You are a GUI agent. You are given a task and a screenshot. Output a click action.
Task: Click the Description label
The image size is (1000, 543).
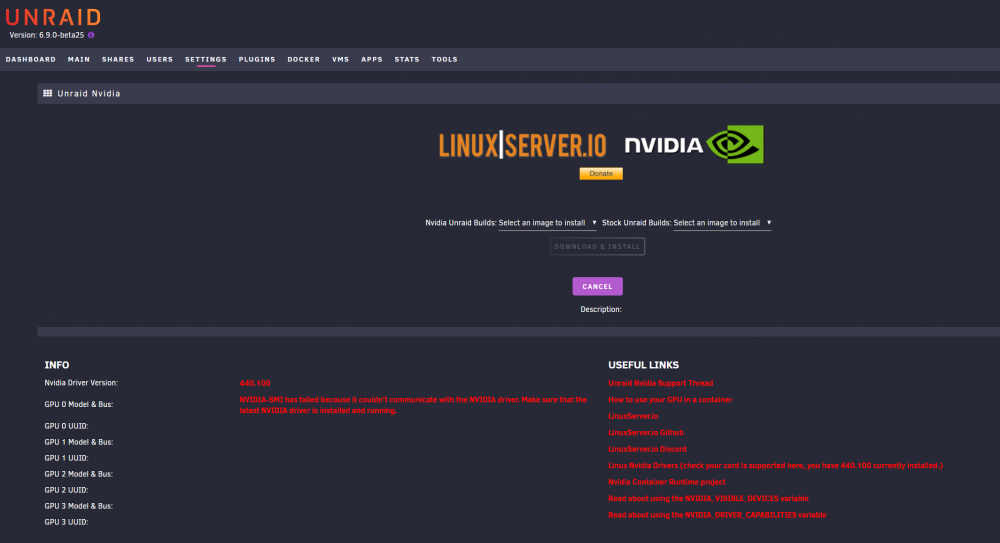[x=601, y=309]
